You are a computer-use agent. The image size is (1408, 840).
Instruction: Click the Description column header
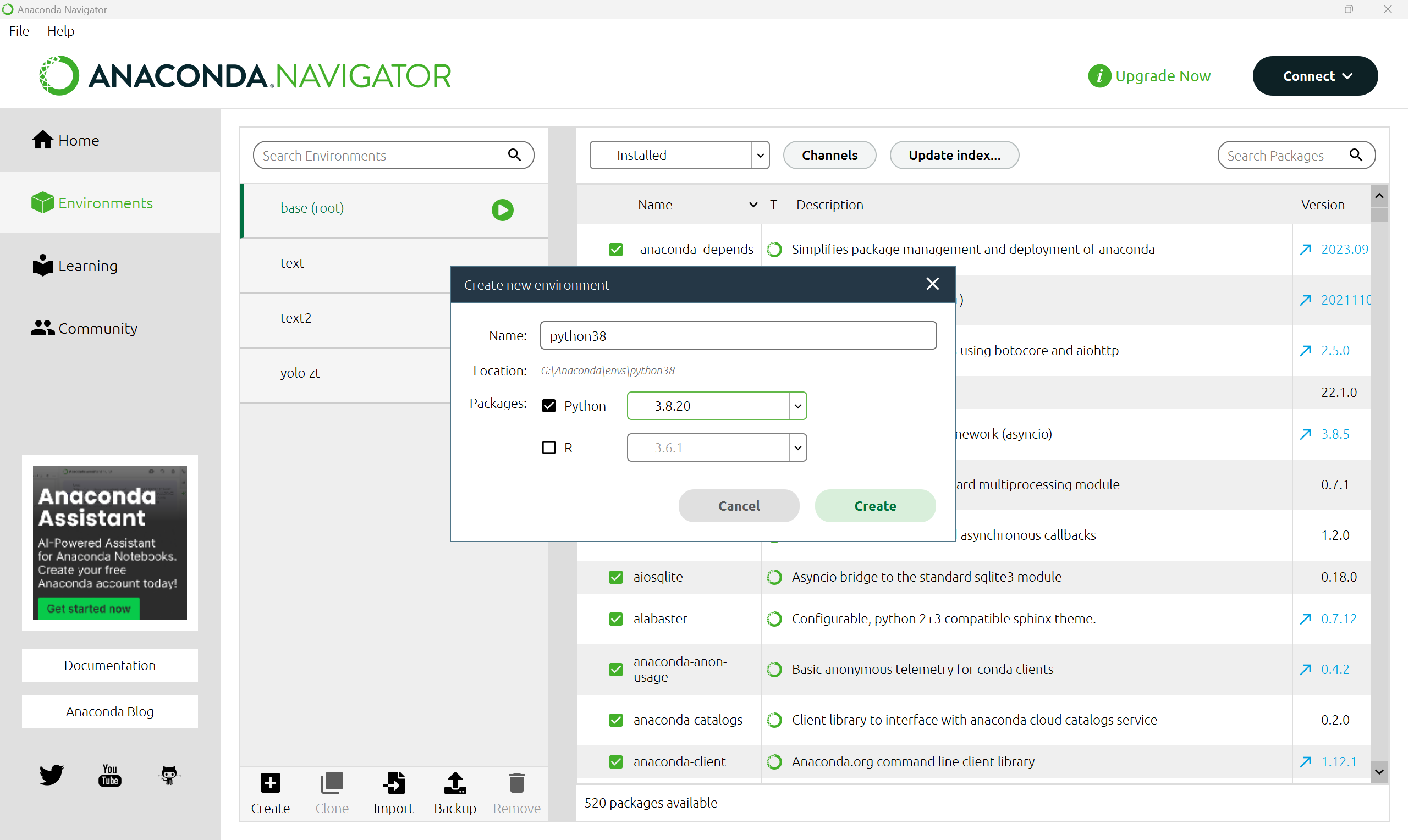(829, 205)
